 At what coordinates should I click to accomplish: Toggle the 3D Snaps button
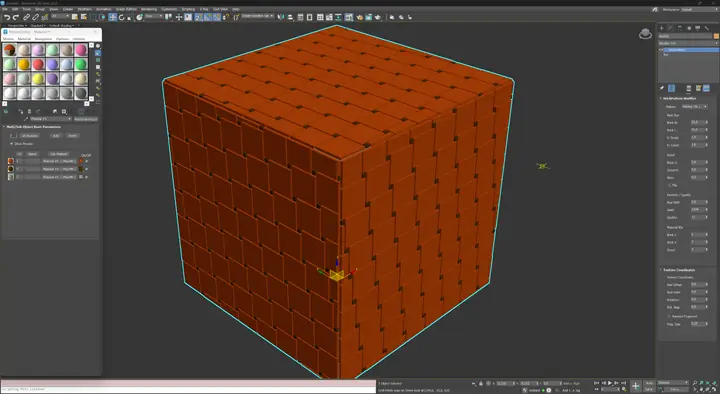(x=198, y=17)
